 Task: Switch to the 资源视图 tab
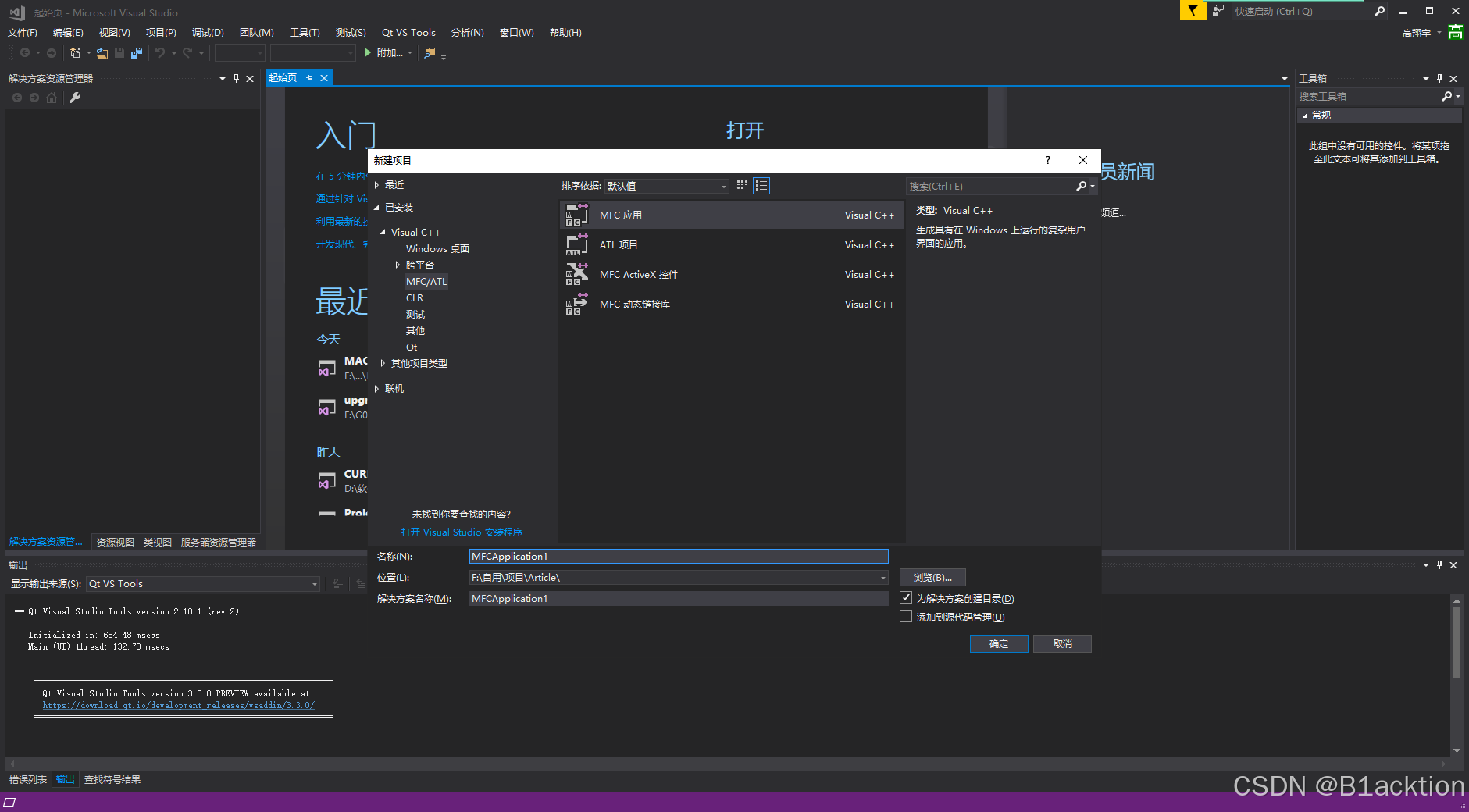(x=116, y=542)
